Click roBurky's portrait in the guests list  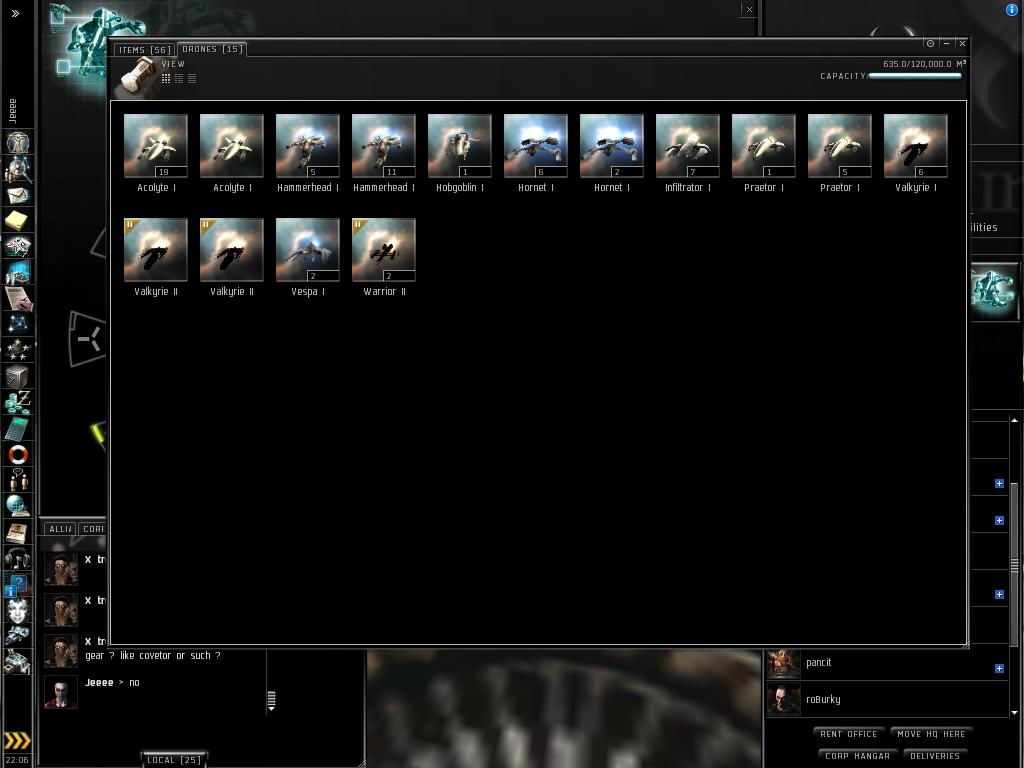(x=783, y=699)
